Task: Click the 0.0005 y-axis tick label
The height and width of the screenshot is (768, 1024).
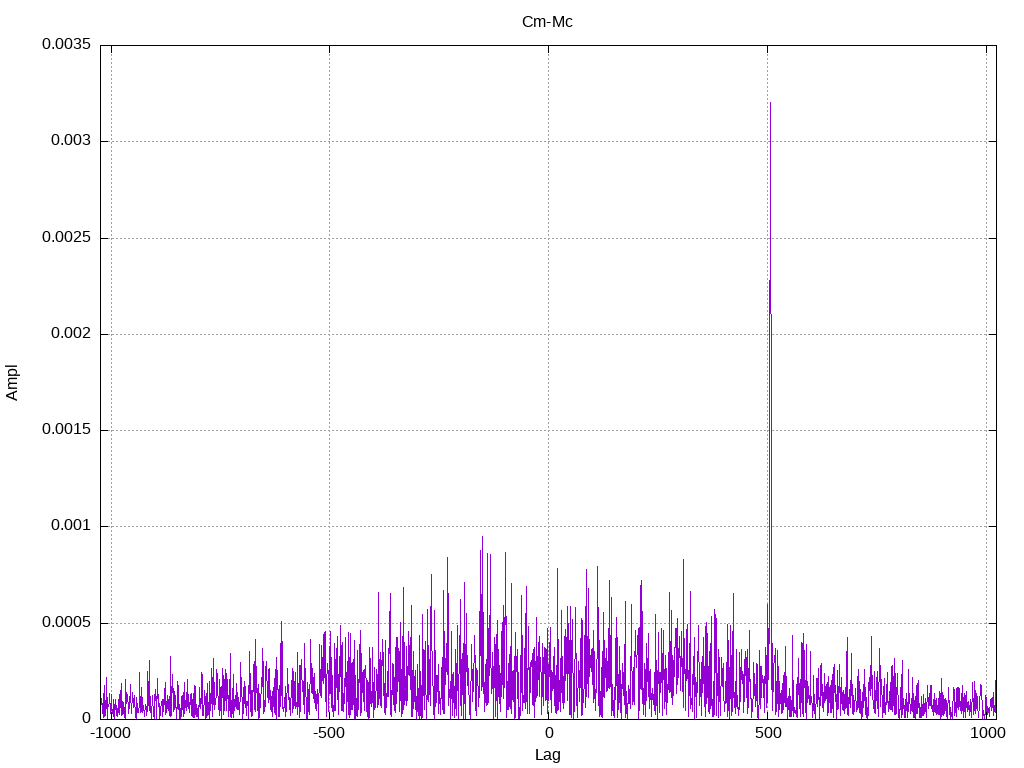Action: pos(66,623)
